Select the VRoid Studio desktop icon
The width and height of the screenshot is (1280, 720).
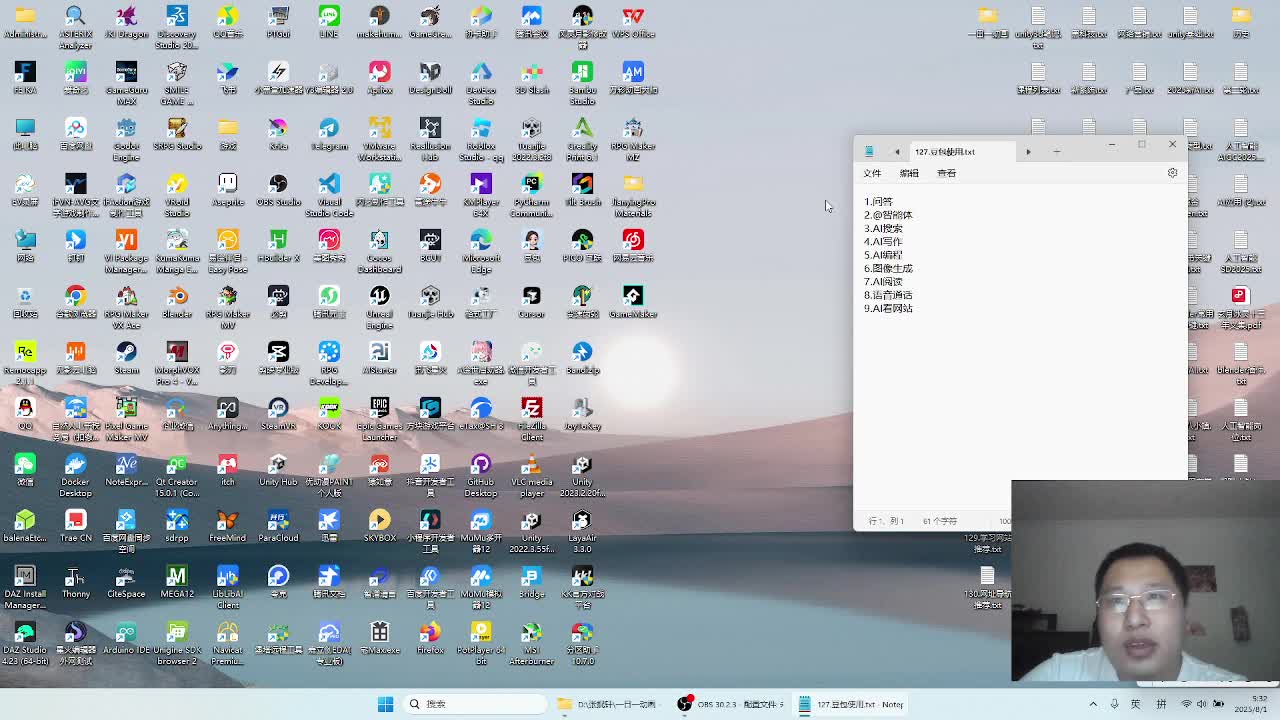click(x=177, y=195)
